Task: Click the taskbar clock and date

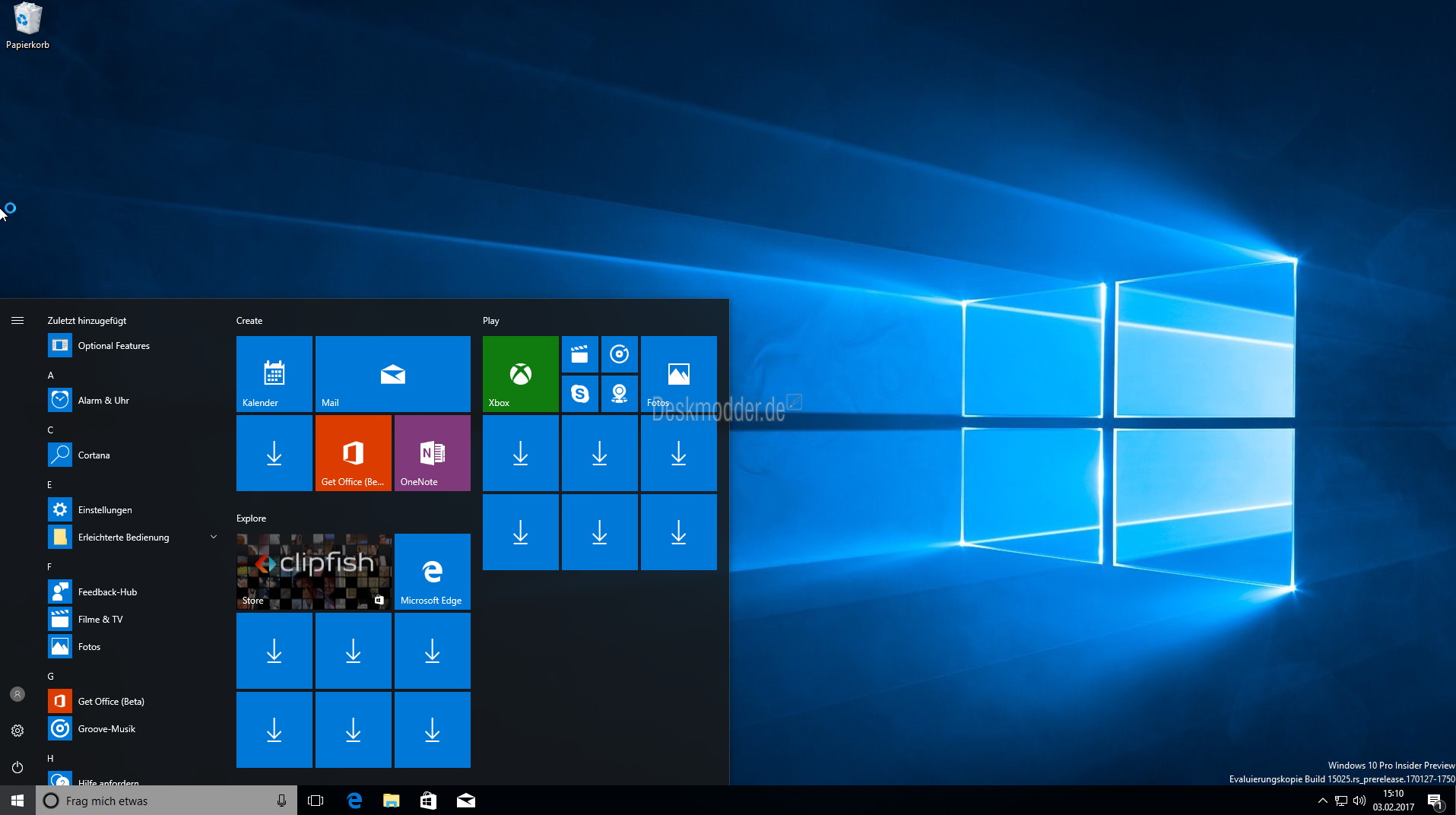Action: [x=1394, y=801]
